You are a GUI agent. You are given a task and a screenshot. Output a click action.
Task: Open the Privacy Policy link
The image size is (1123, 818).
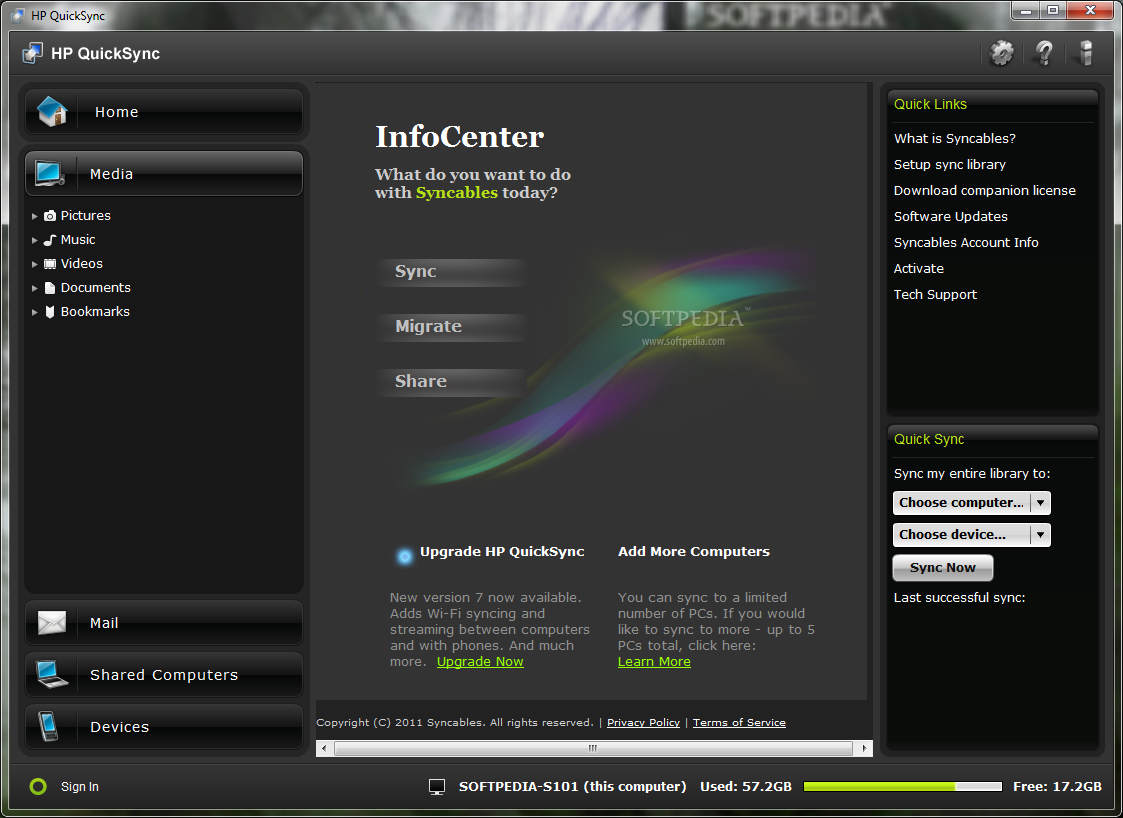(643, 723)
